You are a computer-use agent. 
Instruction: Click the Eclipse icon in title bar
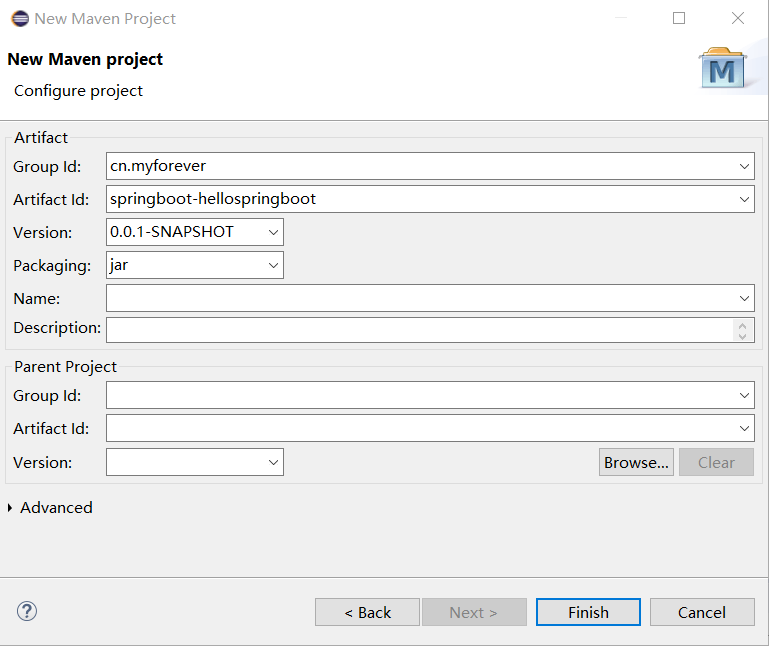20,19
